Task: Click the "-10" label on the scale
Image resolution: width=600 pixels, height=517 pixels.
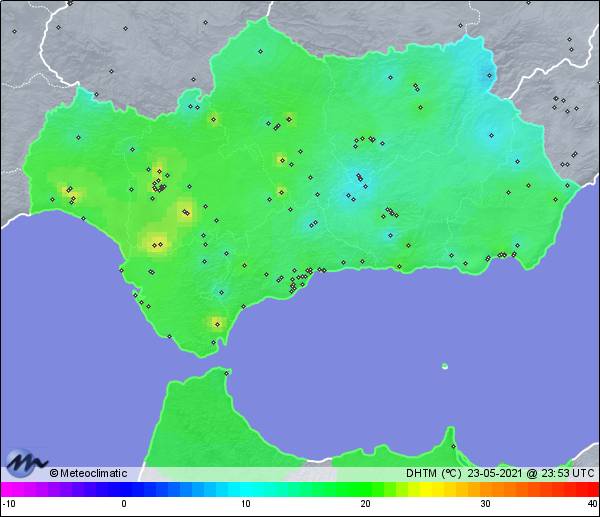Action: coord(8,504)
